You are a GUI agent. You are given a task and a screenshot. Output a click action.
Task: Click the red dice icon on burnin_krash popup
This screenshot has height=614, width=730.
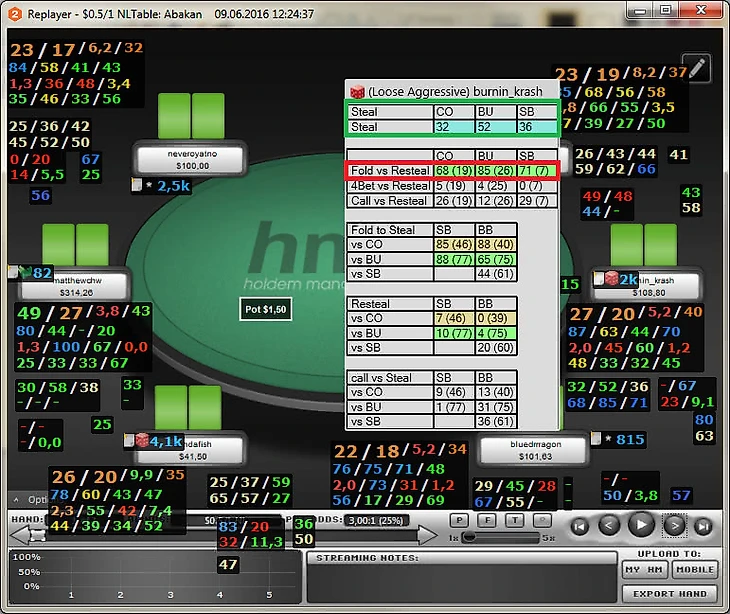click(x=357, y=92)
